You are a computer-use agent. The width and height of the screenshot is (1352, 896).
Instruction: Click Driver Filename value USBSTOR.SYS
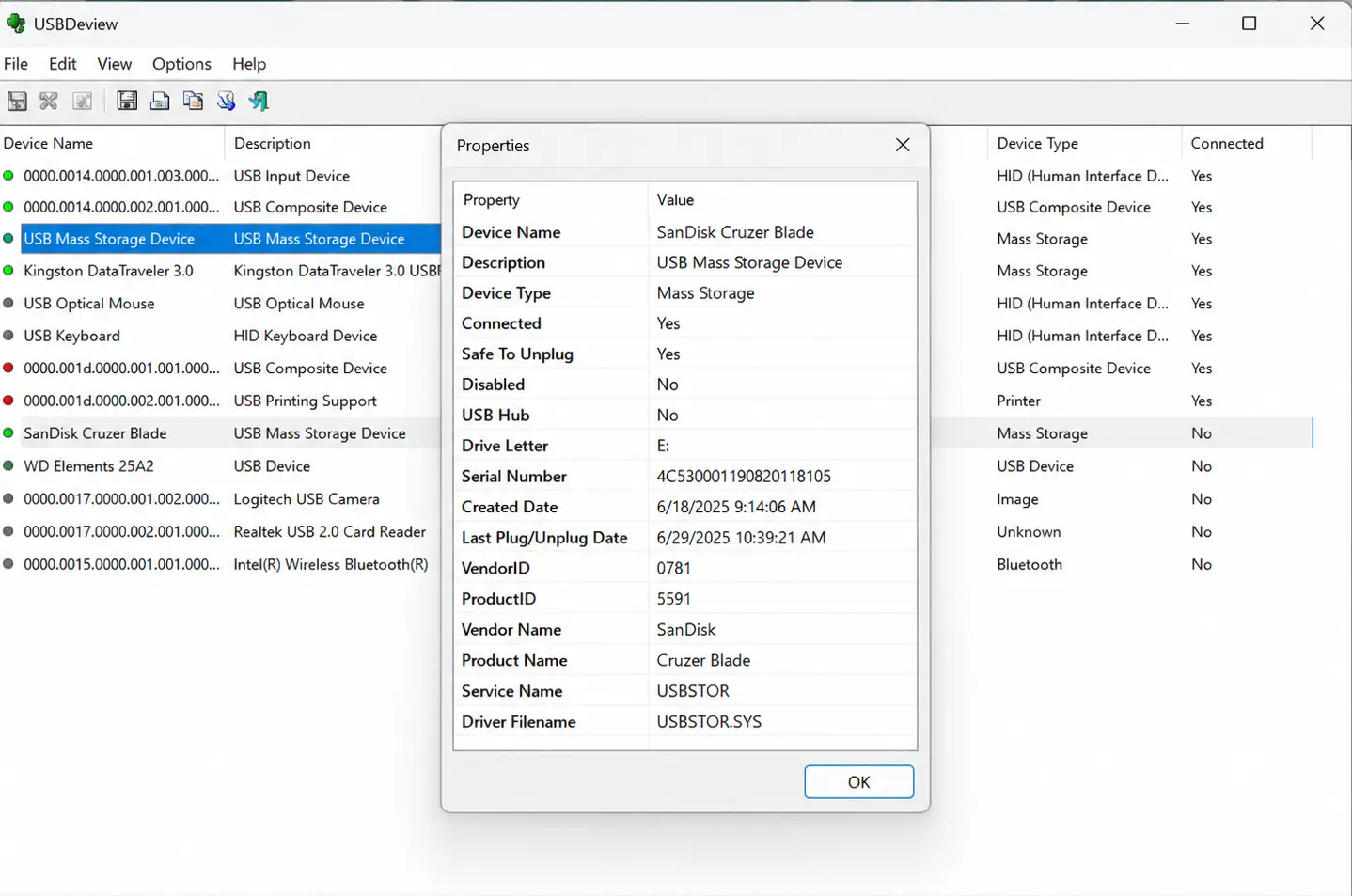coord(709,722)
